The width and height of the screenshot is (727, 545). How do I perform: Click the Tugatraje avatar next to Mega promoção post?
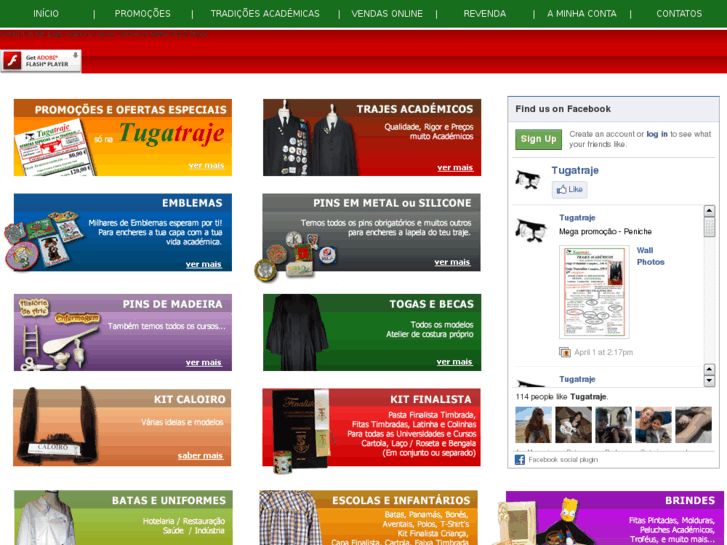click(530, 230)
